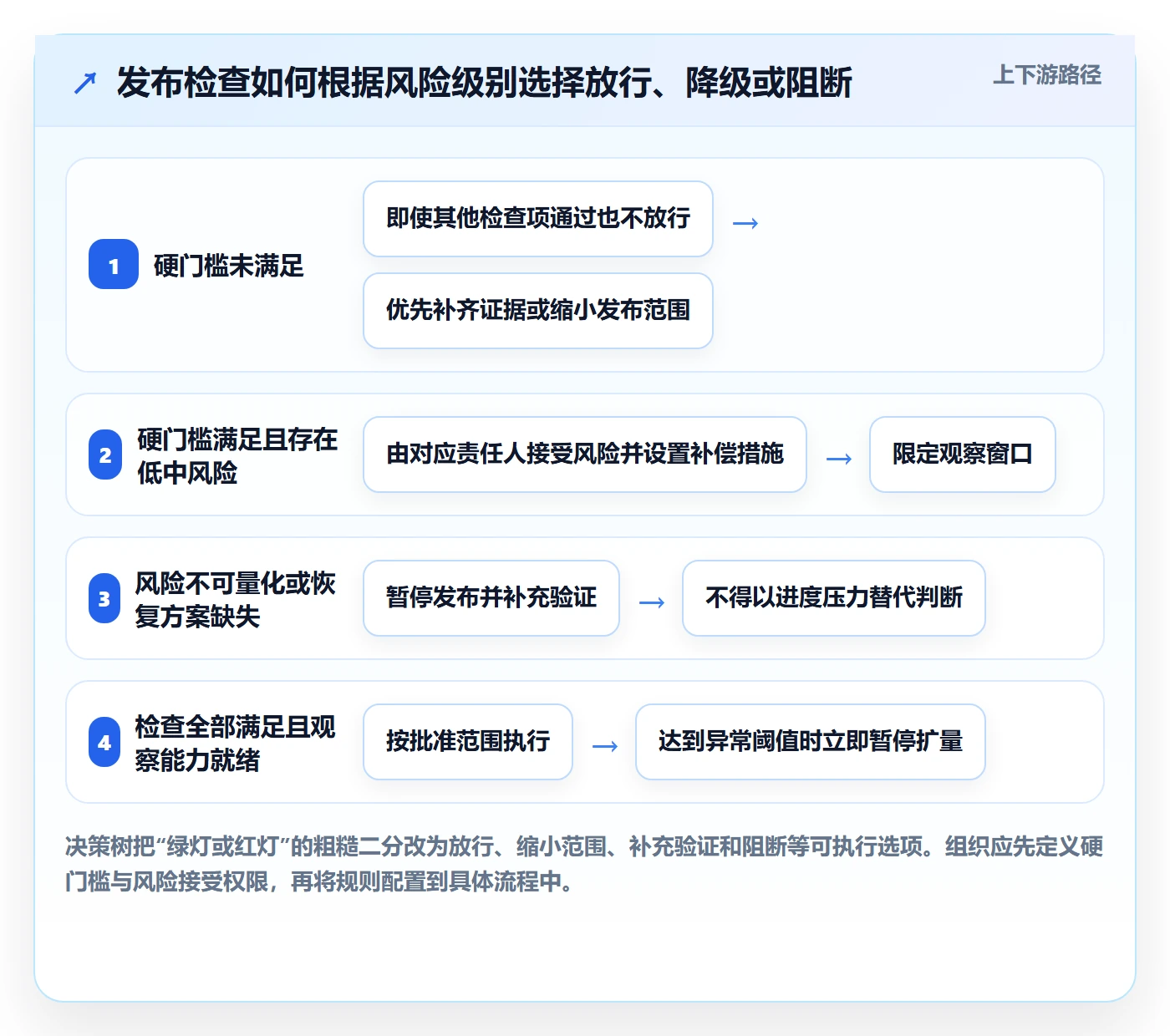Click the arrow before 限定观察窗口
The width and height of the screenshot is (1170, 1036).
(x=839, y=459)
